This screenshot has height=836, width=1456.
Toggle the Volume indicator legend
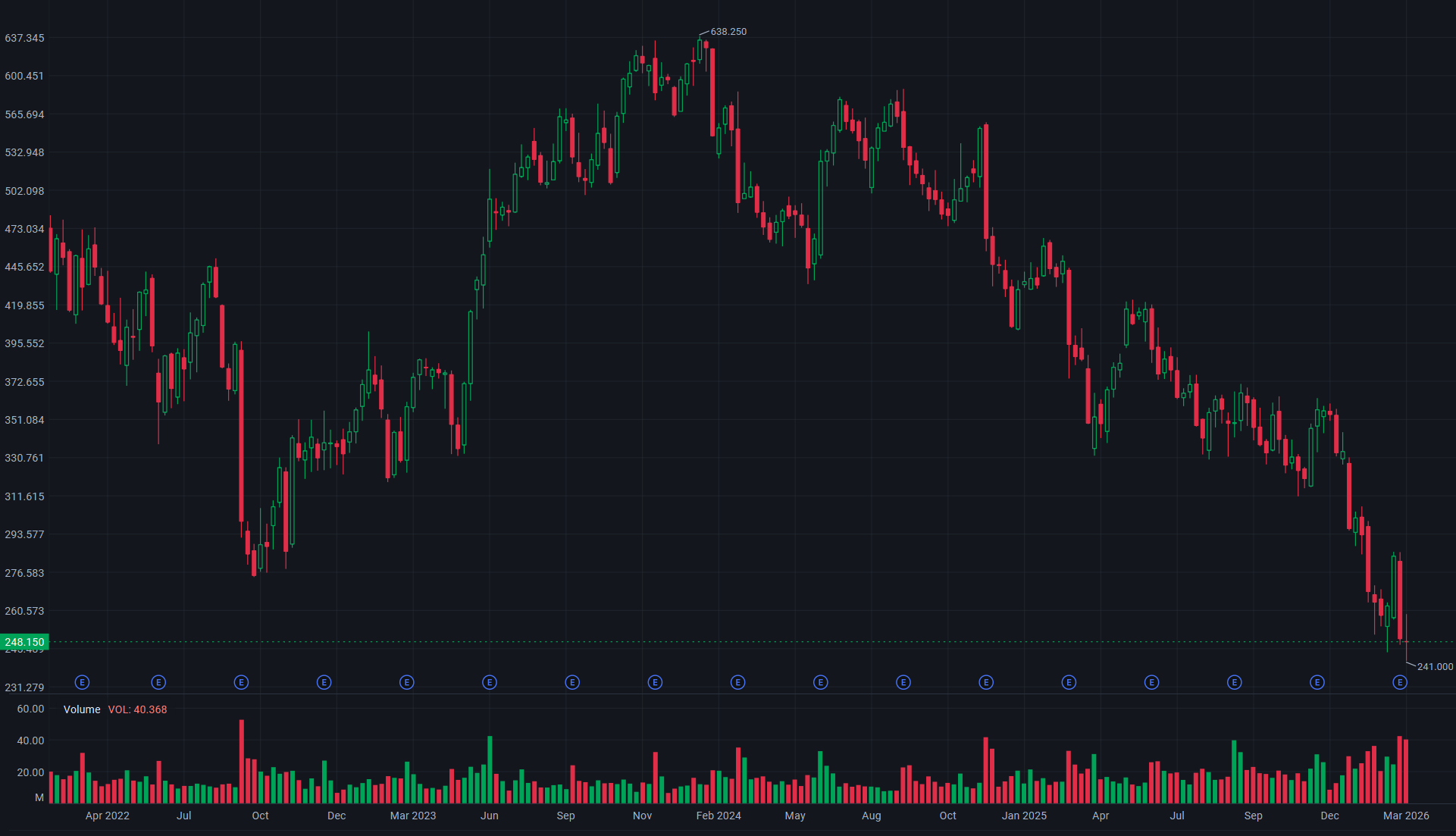82,709
